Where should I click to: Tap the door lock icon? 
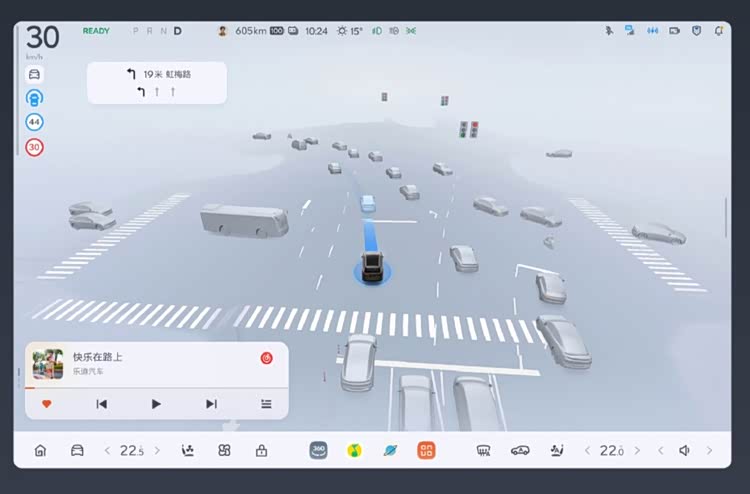tap(261, 451)
